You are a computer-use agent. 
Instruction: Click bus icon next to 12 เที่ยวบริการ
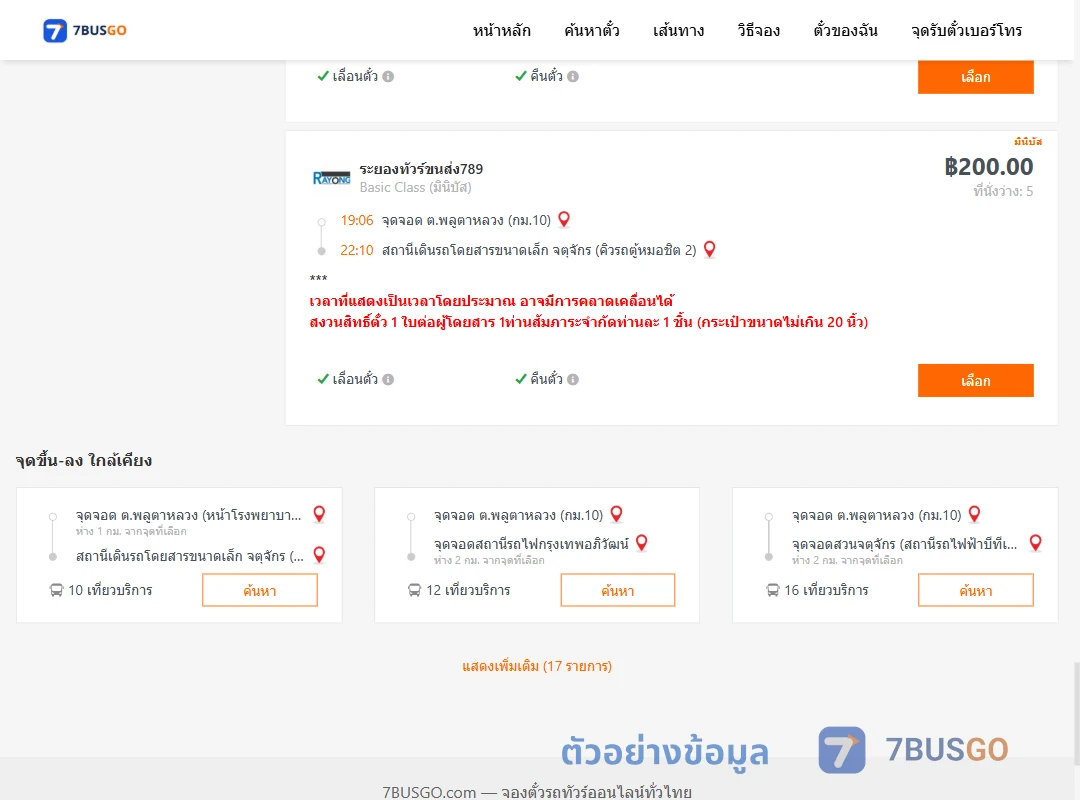[x=414, y=591]
